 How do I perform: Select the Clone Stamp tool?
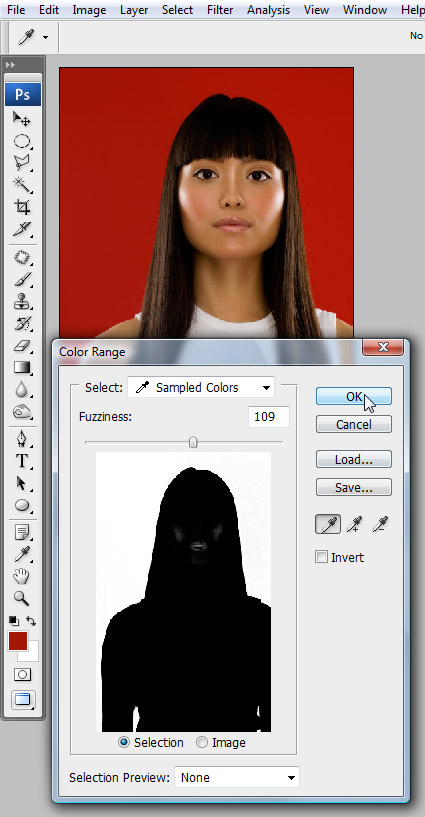[22, 302]
